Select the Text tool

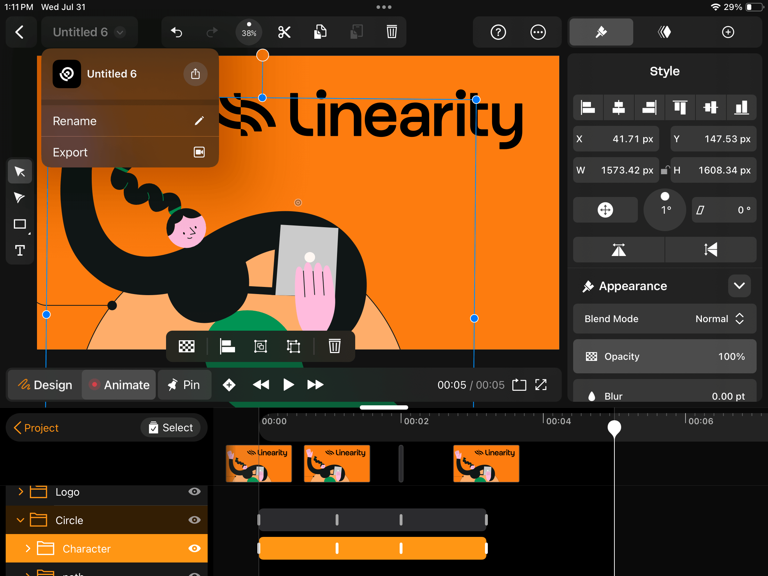point(20,251)
